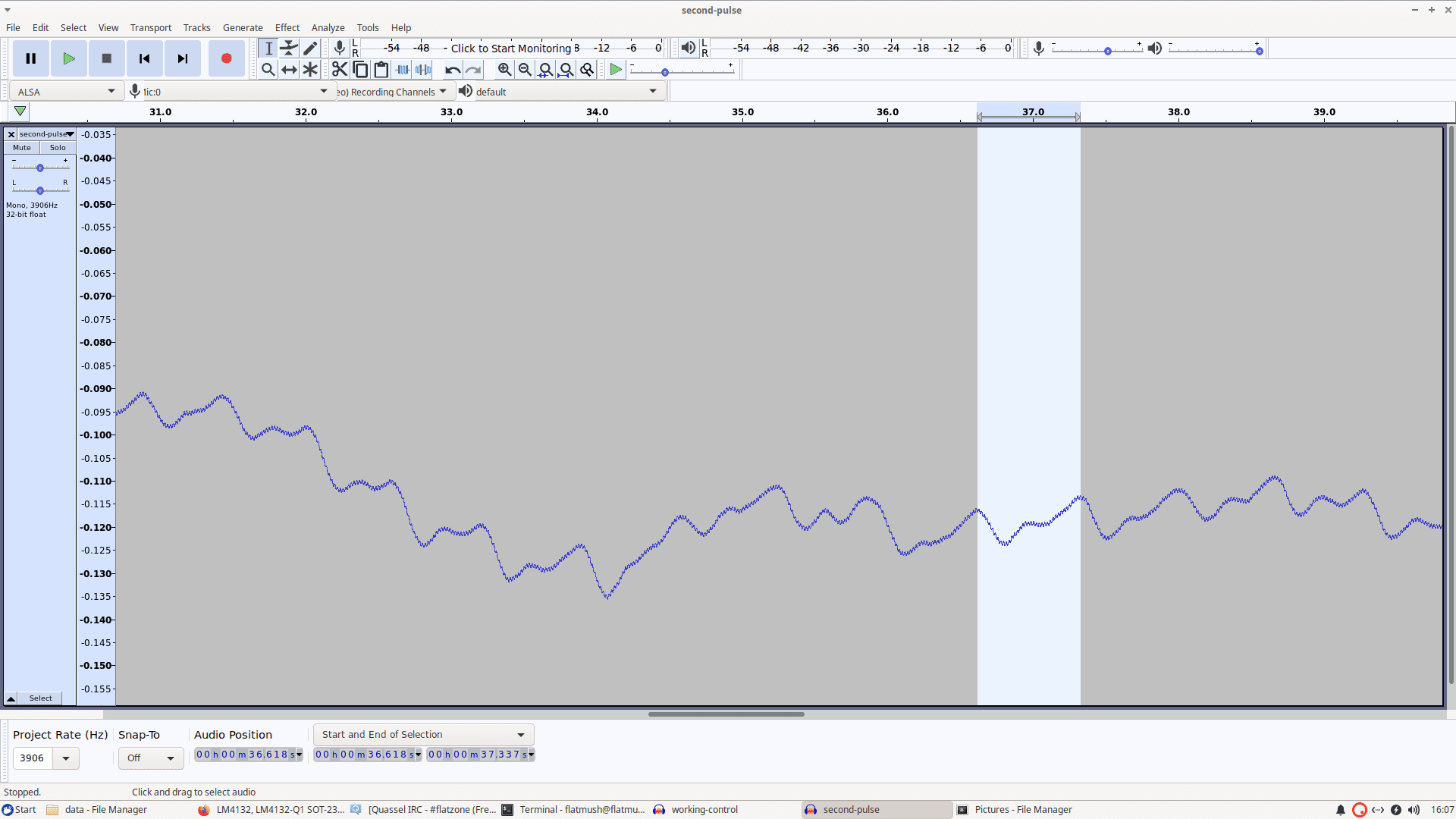Adjust the recording volume slider
The image size is (1456, 819).
1097,50
